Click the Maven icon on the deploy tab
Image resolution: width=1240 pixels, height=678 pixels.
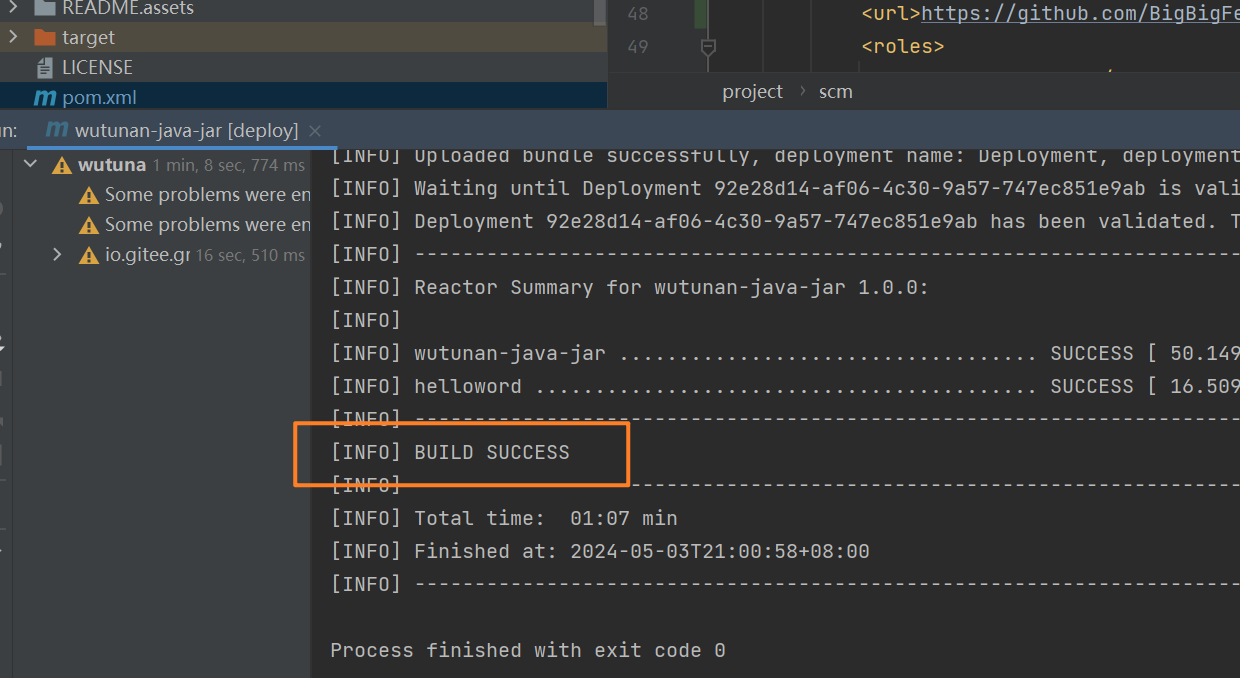click(x=57, y=131)
